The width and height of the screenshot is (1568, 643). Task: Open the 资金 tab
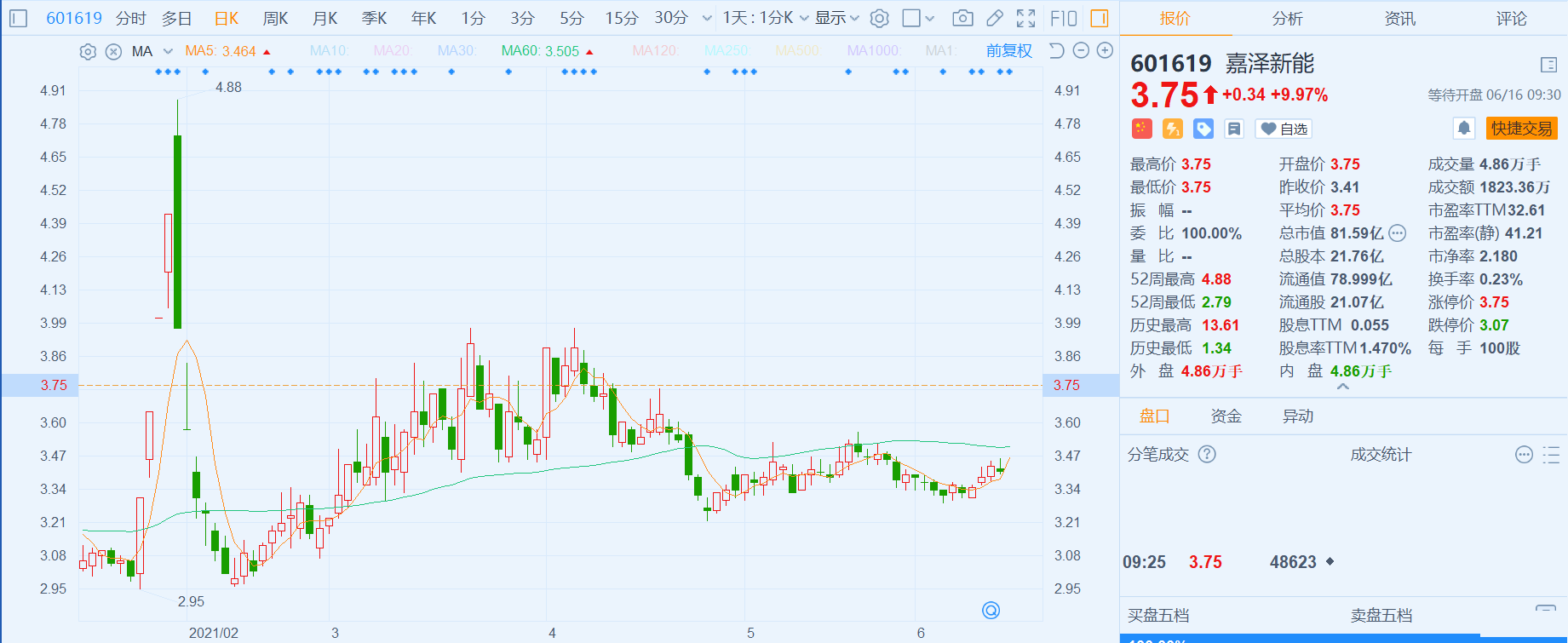[1226, 416]
